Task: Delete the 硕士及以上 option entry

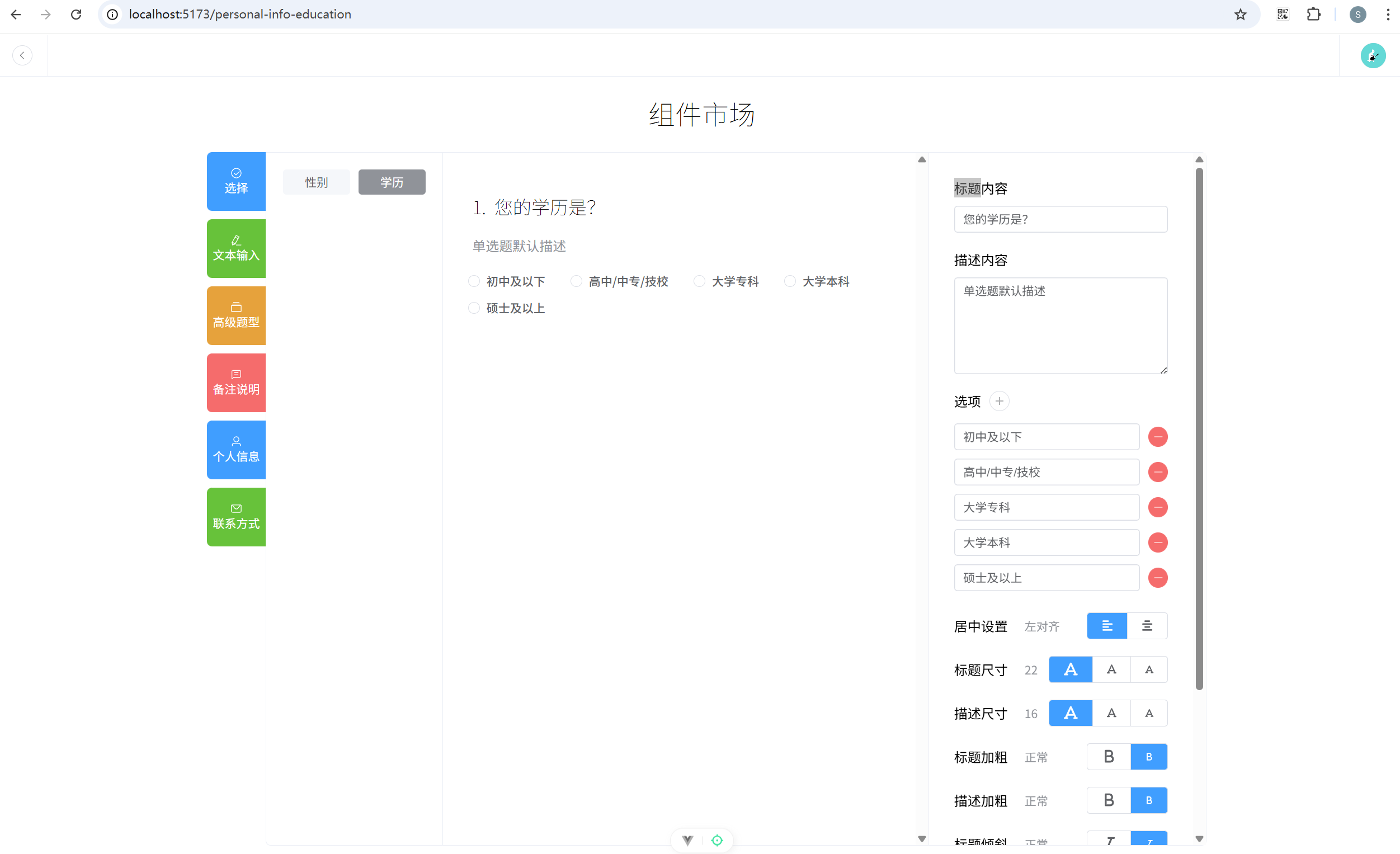Action: click(x=1157, y=578)
